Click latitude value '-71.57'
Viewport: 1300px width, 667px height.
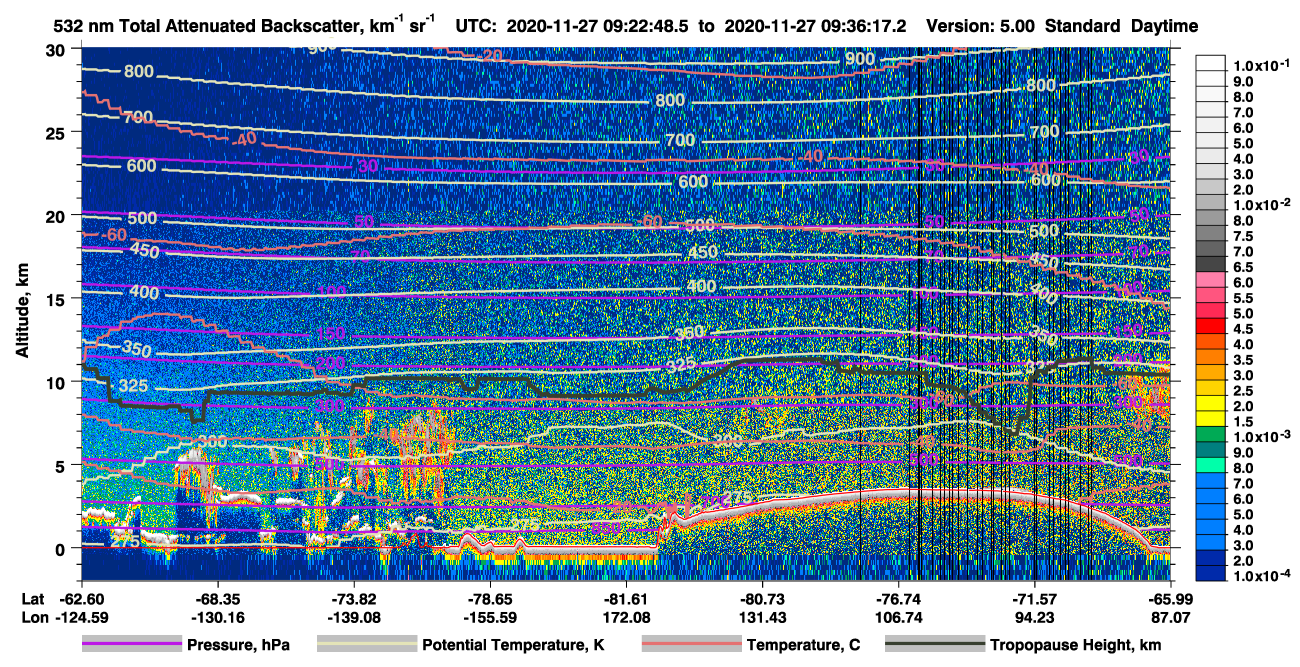1035,598
